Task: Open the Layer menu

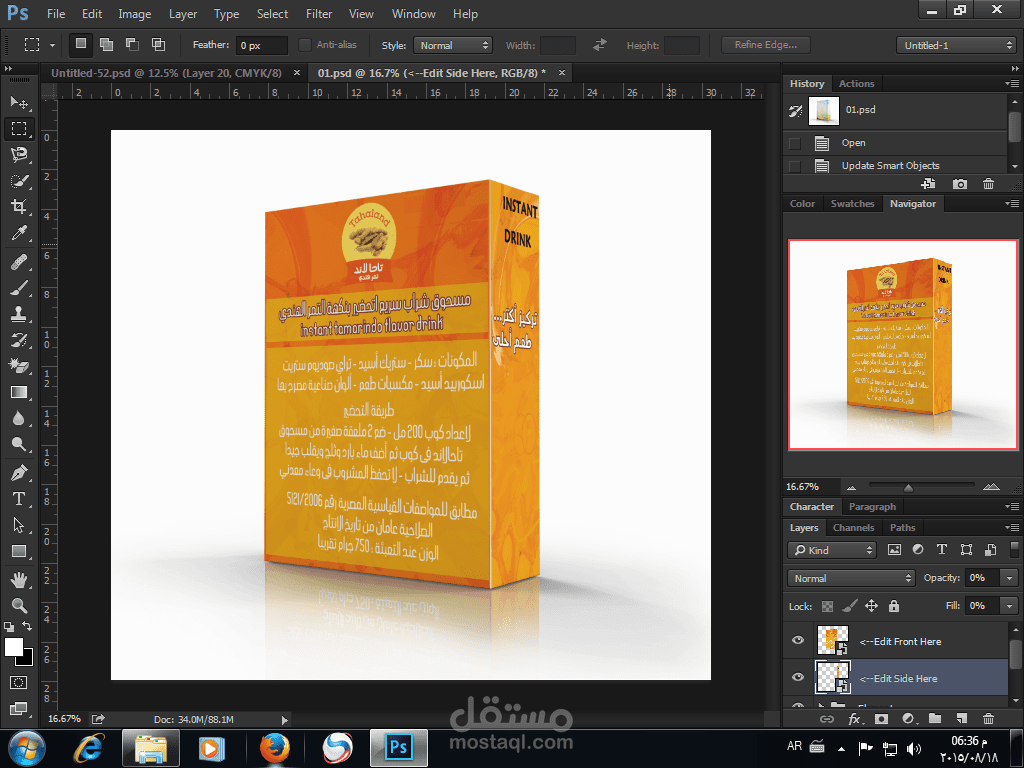Action: pyautogui.click(x=183, y=14)
